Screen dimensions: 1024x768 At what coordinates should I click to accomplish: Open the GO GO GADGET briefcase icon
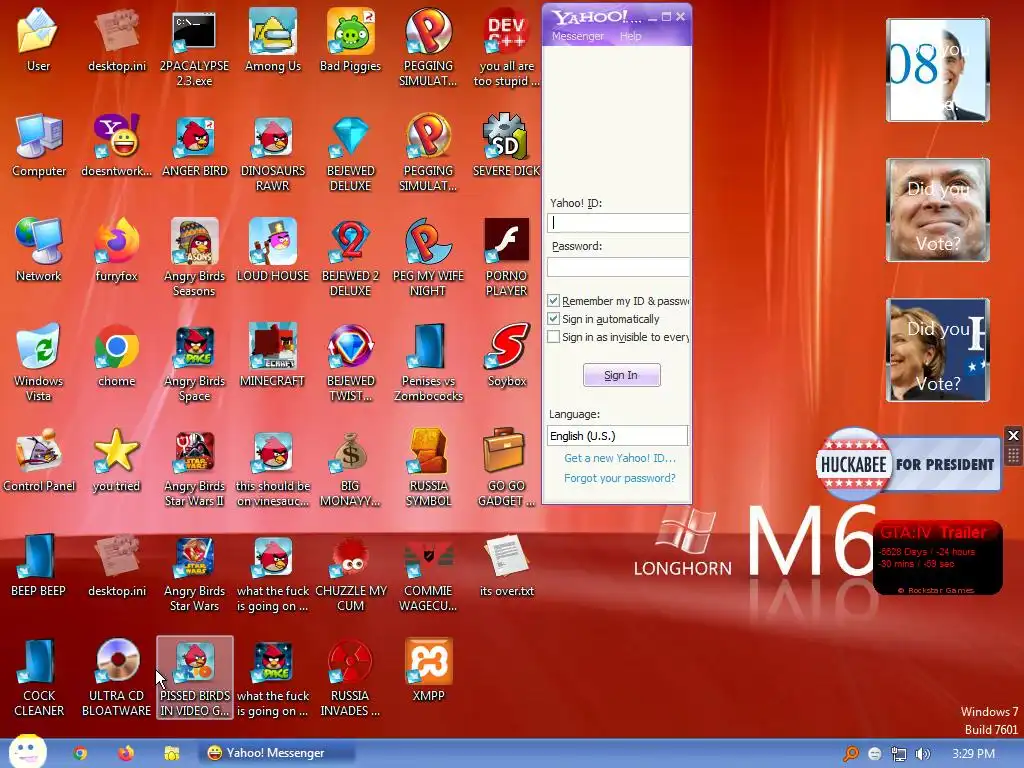click(x=506, y=467)
